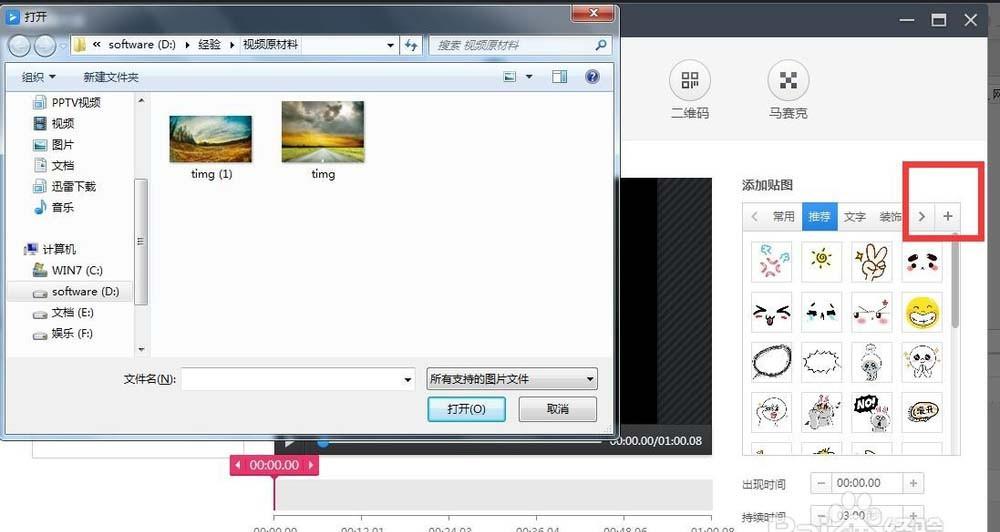Click the 打开(O) button

click(x=466, y=409)
